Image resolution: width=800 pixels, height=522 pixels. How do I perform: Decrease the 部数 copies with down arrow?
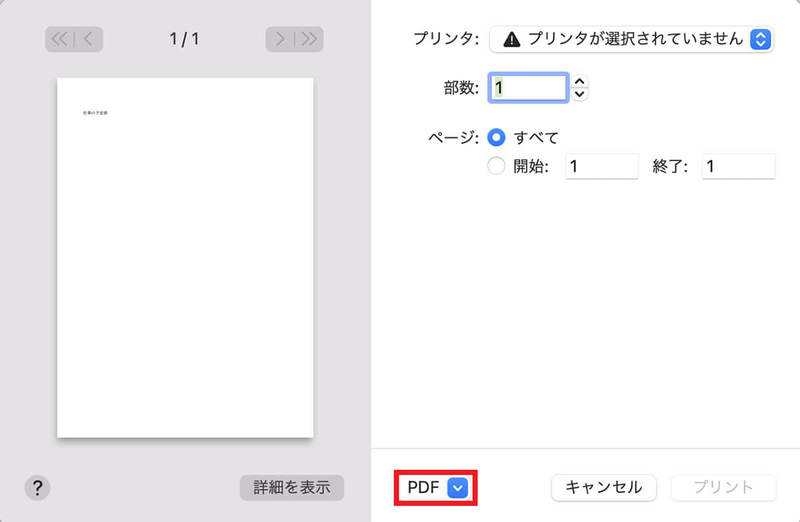(x=579, y=94)
